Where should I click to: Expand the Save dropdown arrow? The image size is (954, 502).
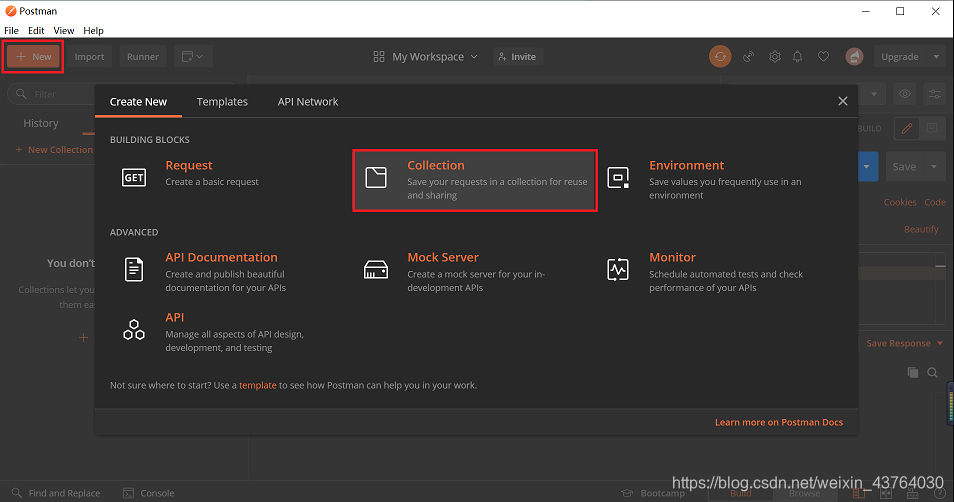[x=934, y=167]
